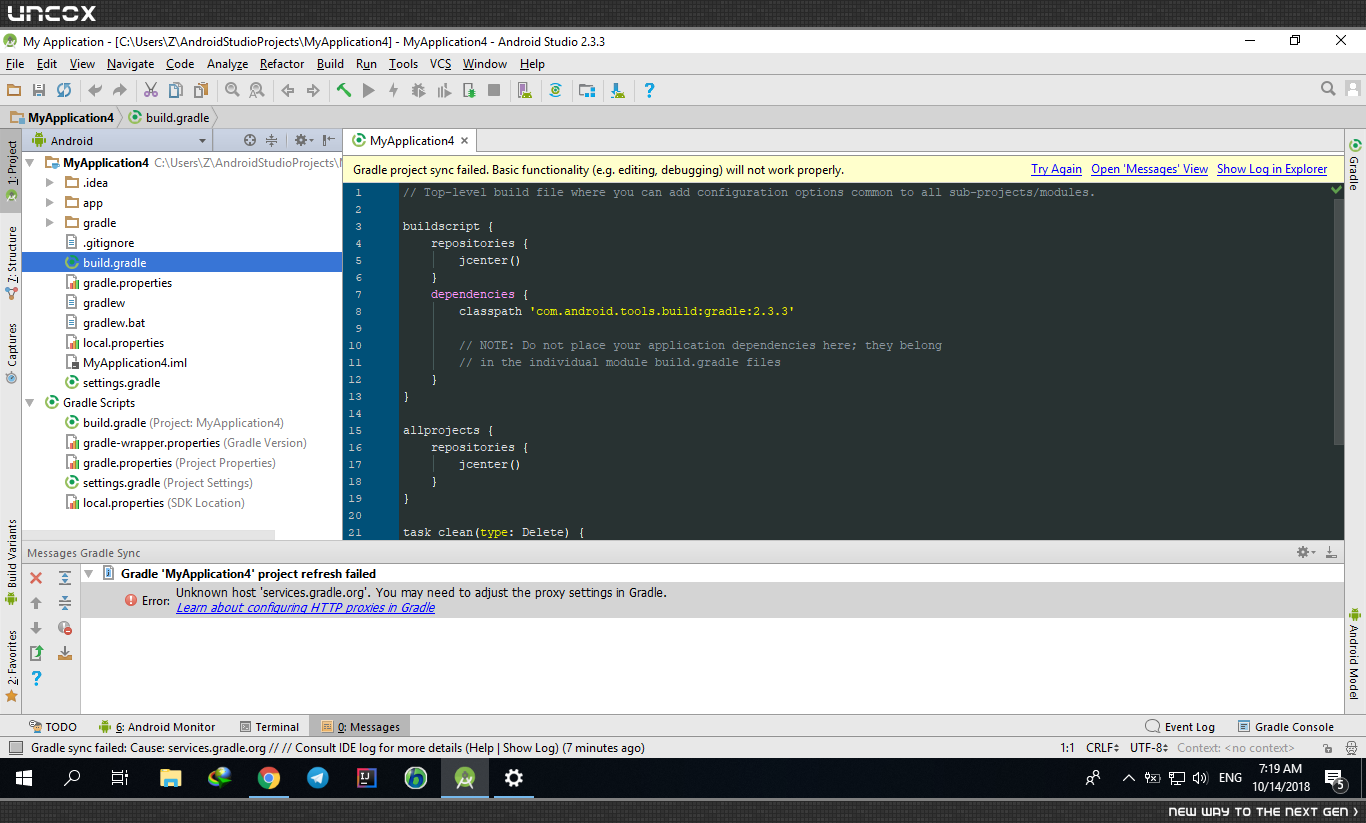Click the Save All toolbar icon

point(39,90)
